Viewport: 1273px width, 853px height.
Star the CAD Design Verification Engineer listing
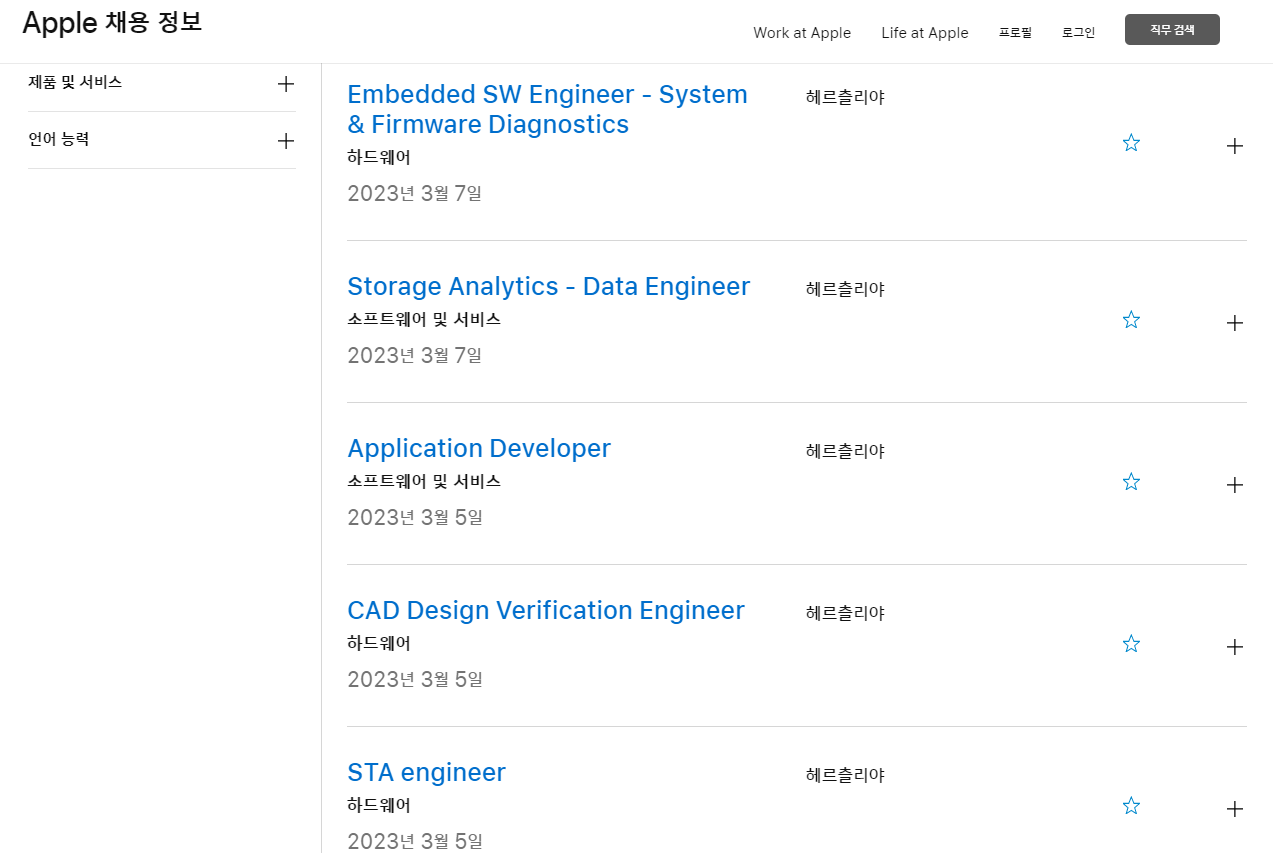[1131, 644]
